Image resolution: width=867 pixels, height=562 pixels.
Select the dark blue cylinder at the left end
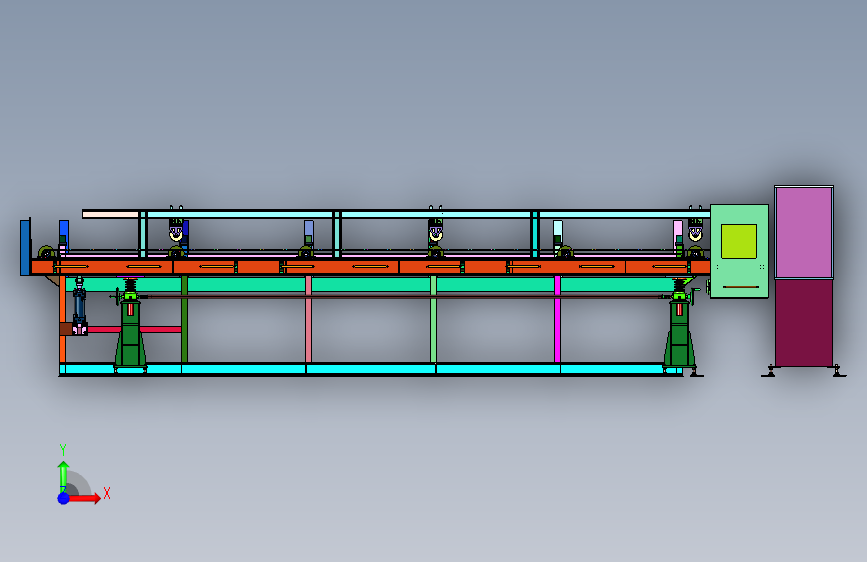point(80,305)
